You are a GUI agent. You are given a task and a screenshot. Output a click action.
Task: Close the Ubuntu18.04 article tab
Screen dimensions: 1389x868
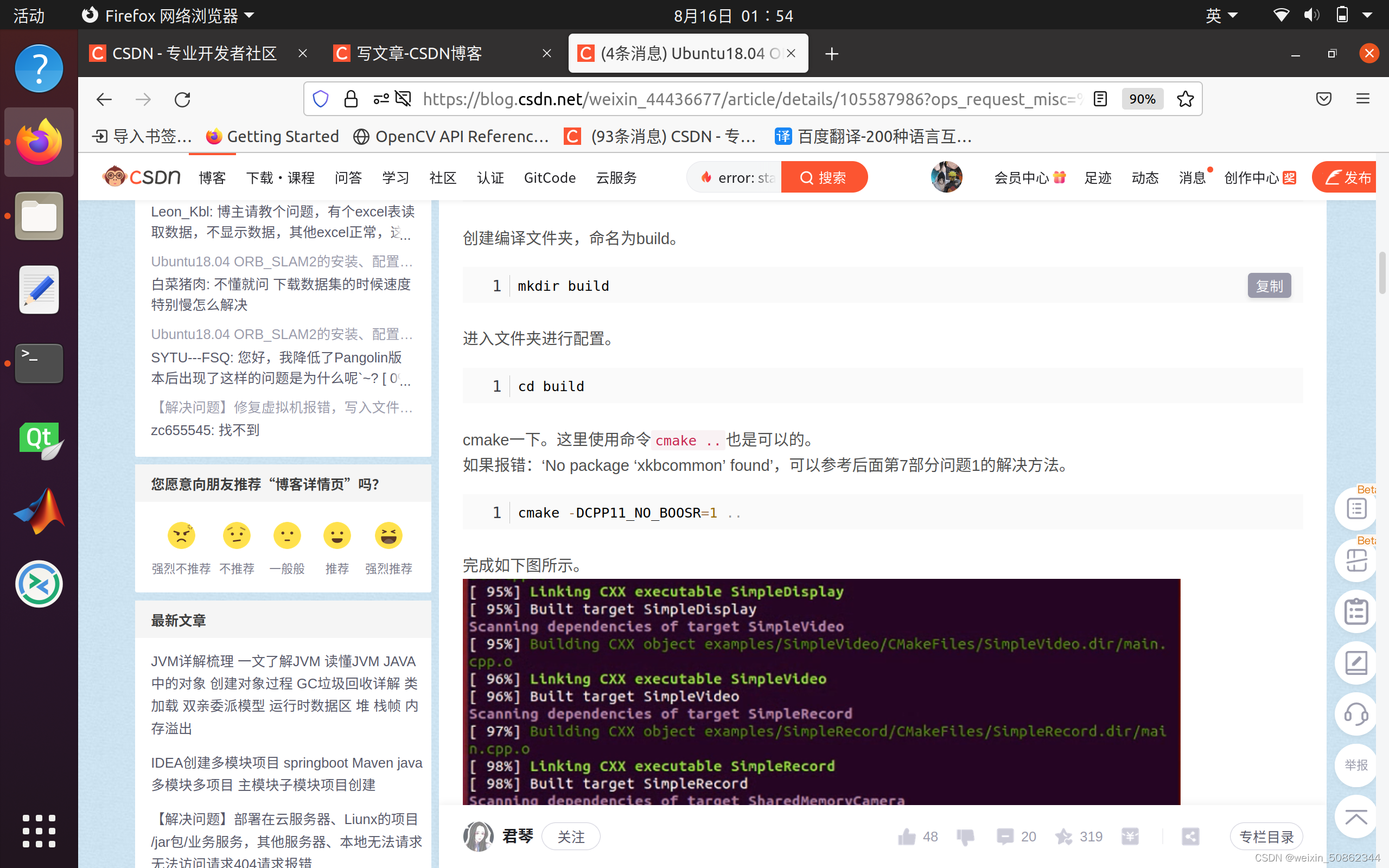[x=791, y=53]
